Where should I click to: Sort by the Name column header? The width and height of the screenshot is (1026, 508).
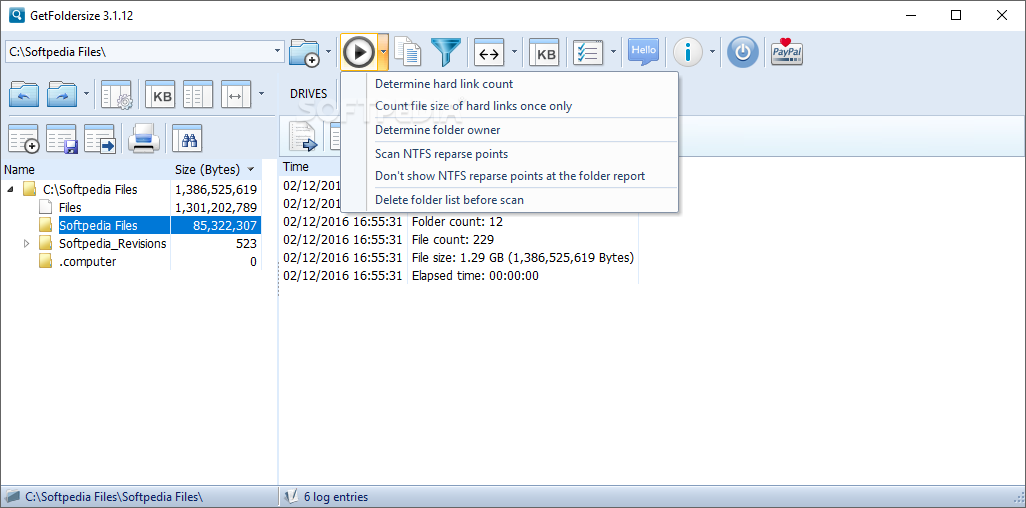pyautogui.click(x=86, y=170)
